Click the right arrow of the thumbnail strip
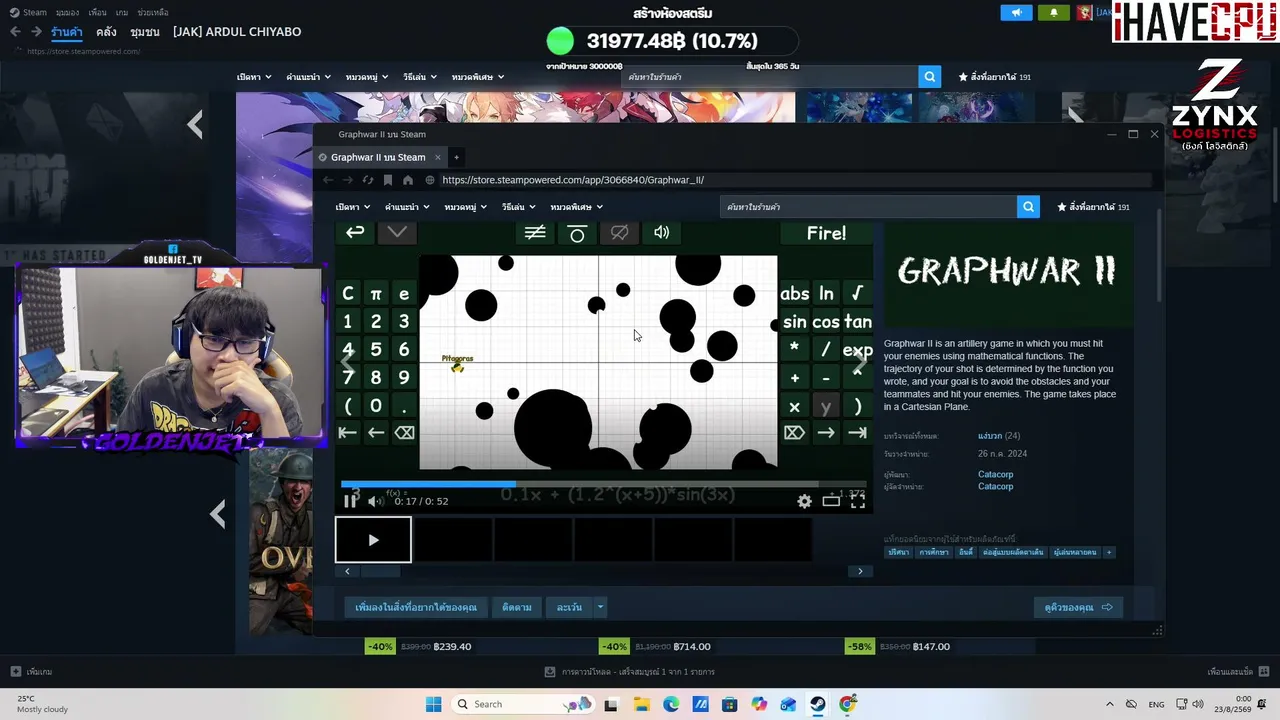This screenshot has height=720, width=1280. 860,571
